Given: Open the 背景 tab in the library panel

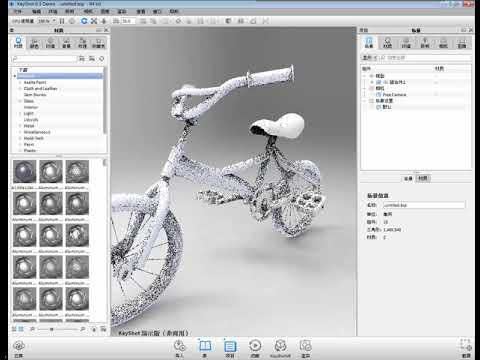Looking at the screenshot, I should coord(66,43).
